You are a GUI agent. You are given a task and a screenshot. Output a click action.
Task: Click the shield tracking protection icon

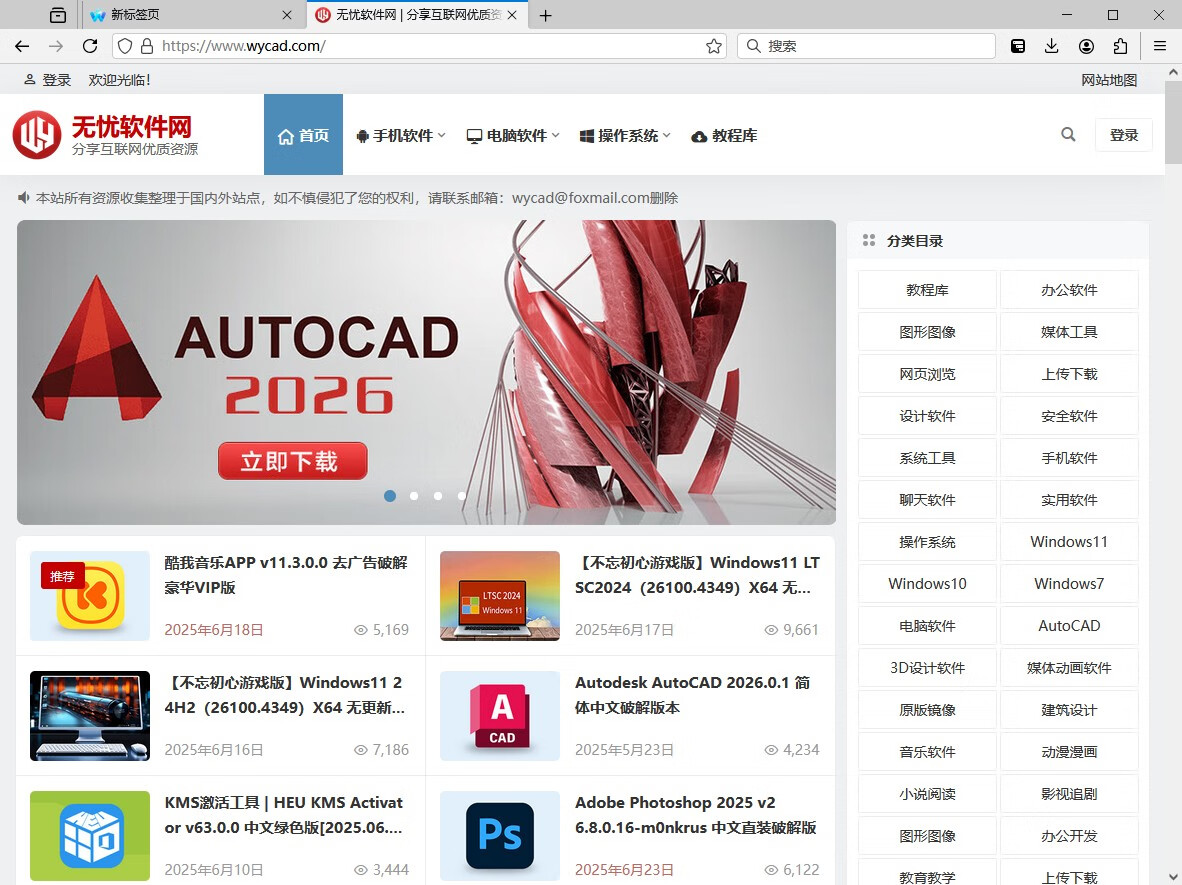(123, 45)
